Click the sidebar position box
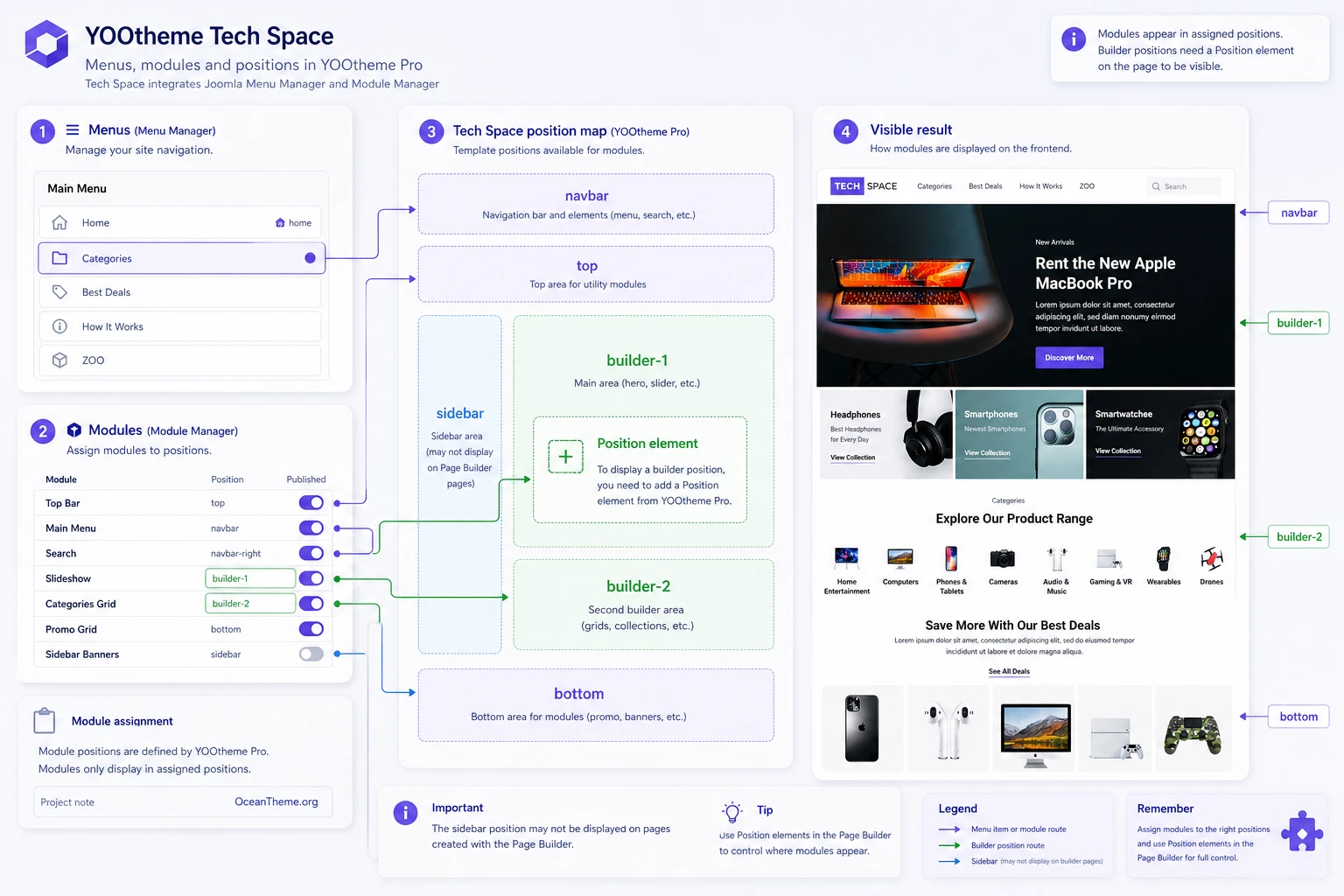The height and width of the screenshot is (896, 1344). click(x=460, y=484)
